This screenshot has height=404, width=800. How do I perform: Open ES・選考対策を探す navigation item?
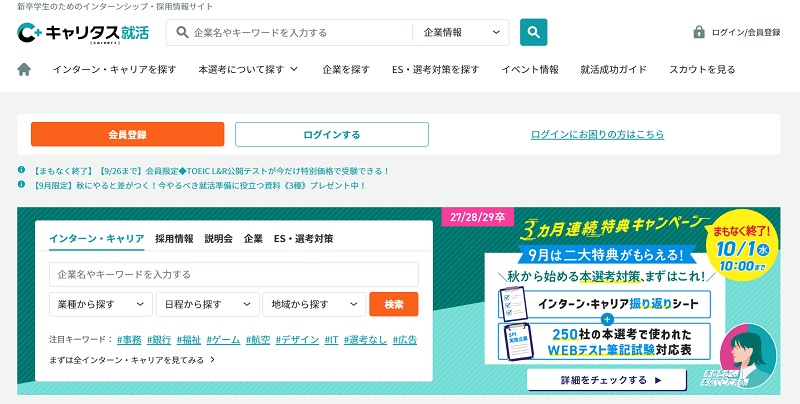(x=436, y=69)
